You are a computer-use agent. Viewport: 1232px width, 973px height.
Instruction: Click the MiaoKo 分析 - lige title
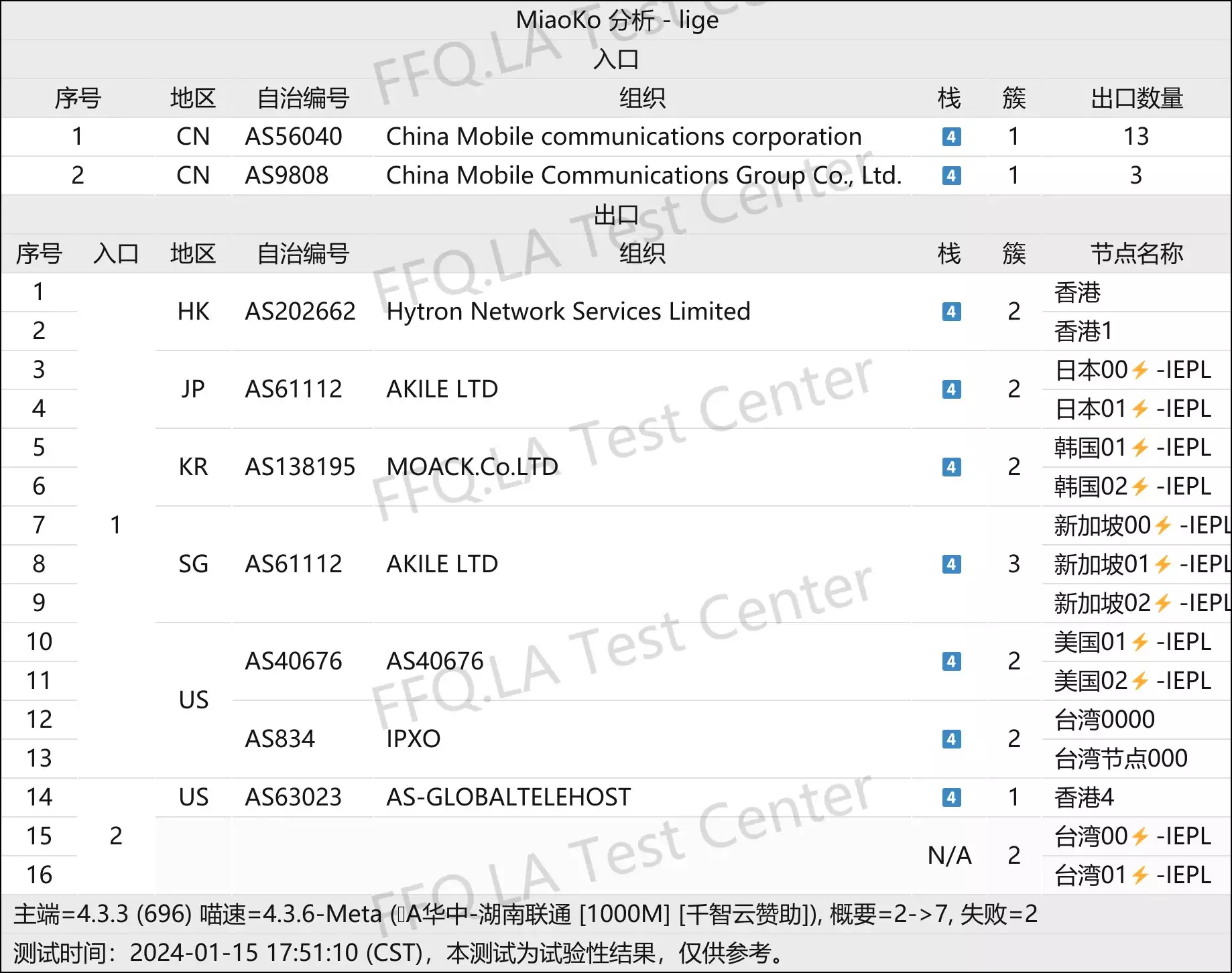(617, 20)
